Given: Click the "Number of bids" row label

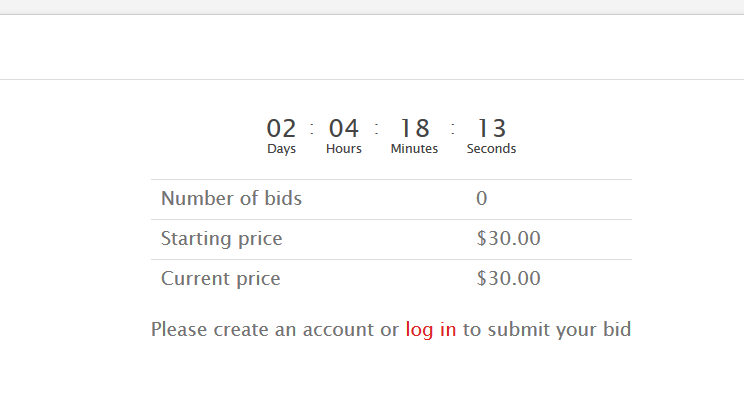Looking at the screenshot, I should [231, 199].
